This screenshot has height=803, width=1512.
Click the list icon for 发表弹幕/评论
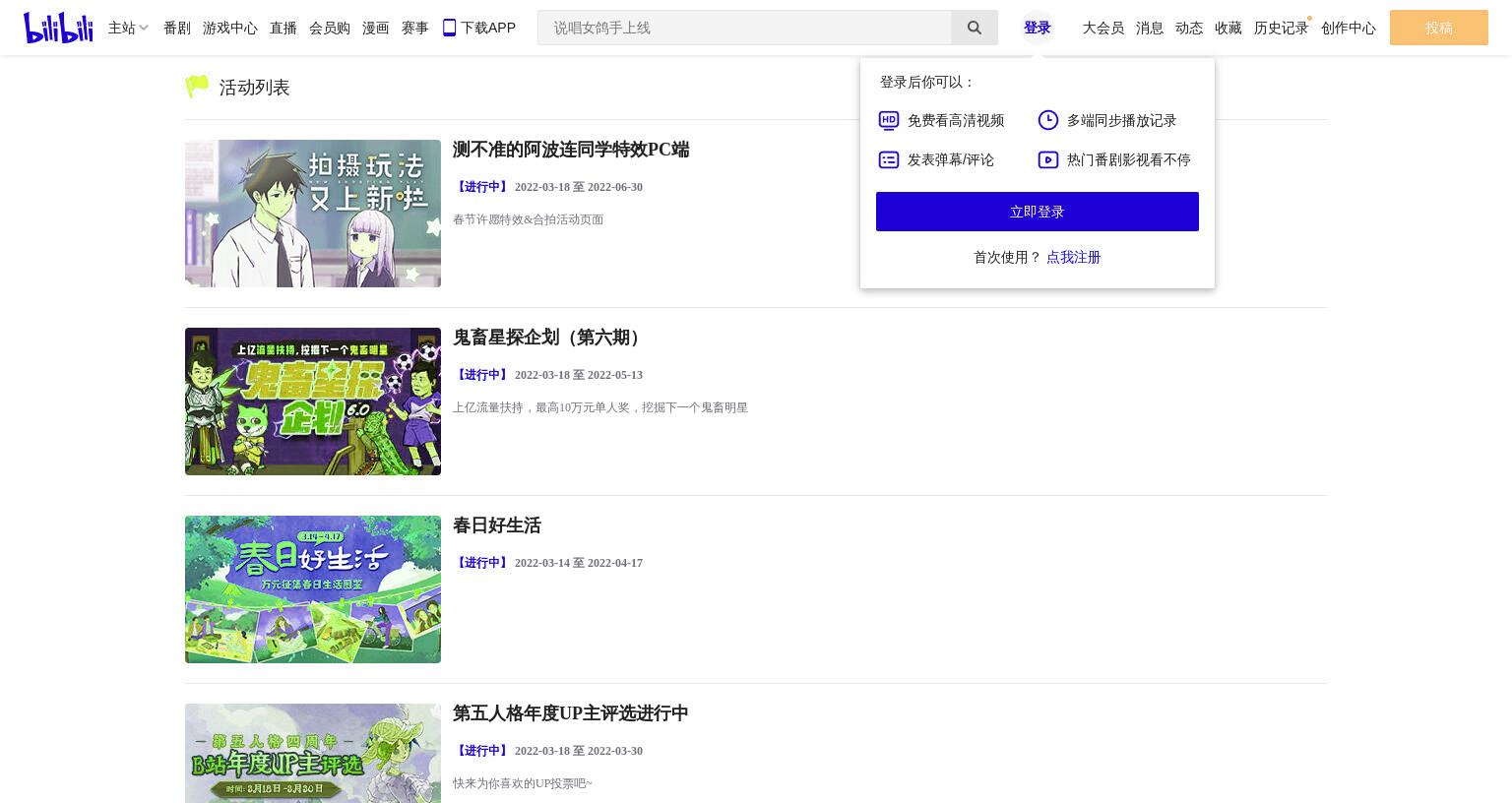(x=889, y=159)
